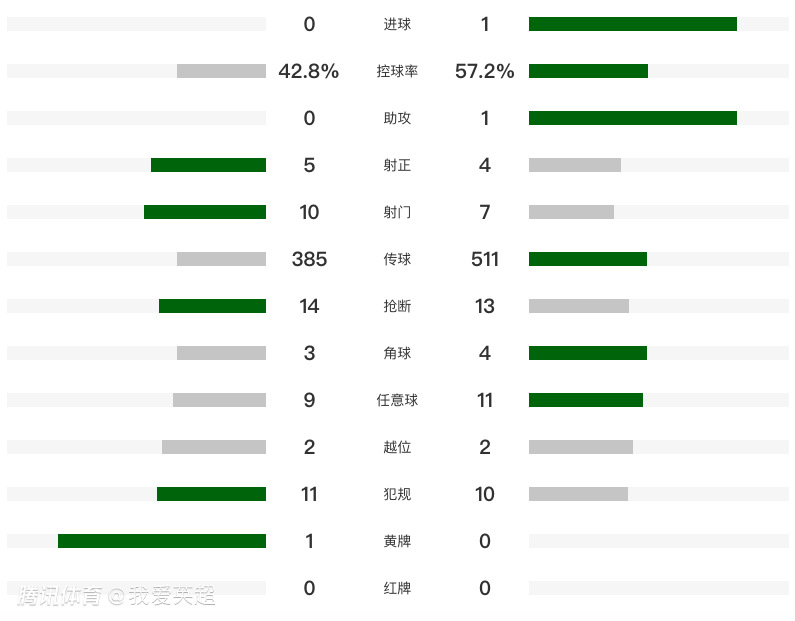
Task: Click the left green bar for 抢断
Action: (212, 306)
